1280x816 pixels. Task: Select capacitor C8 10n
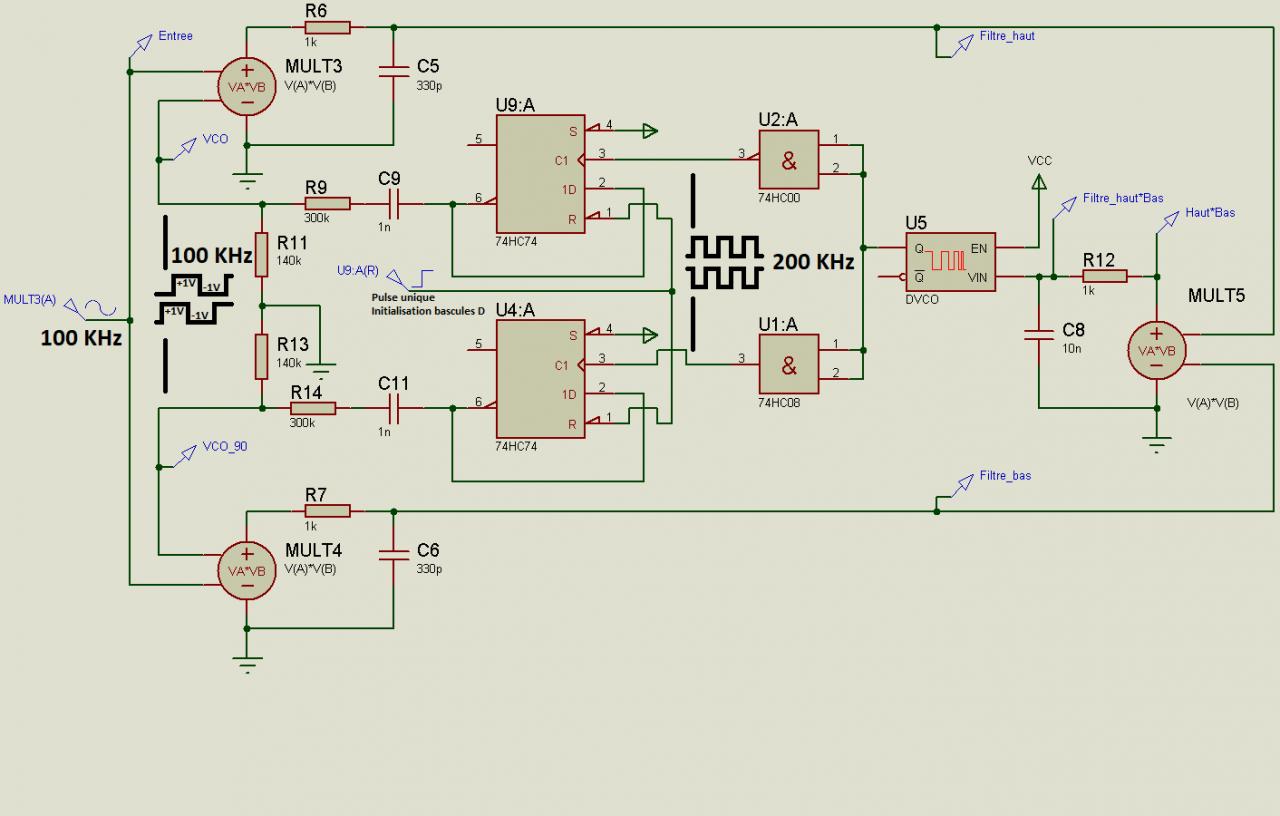point(1039,336)
